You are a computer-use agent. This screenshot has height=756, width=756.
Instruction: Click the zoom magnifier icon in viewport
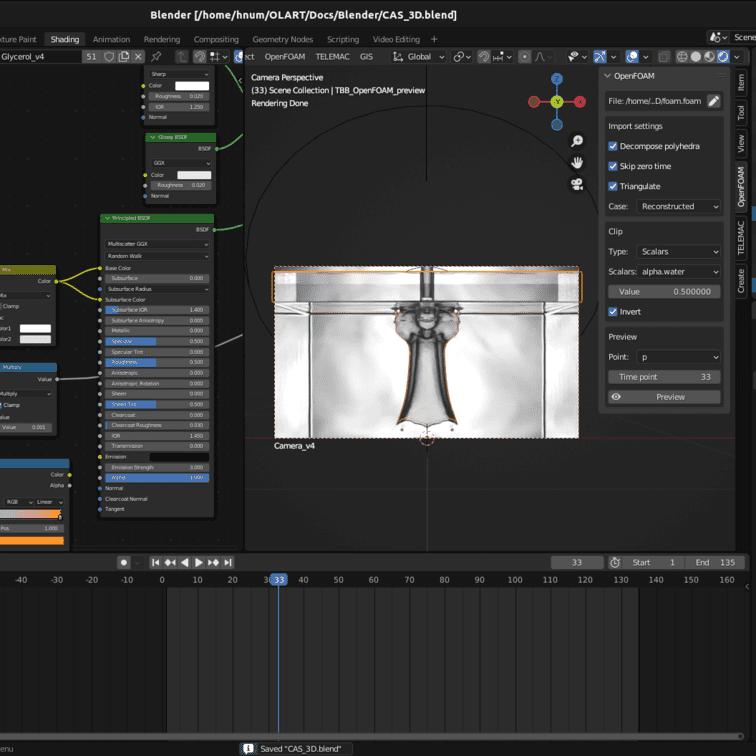pyautogui.click(x=577, y=142)
